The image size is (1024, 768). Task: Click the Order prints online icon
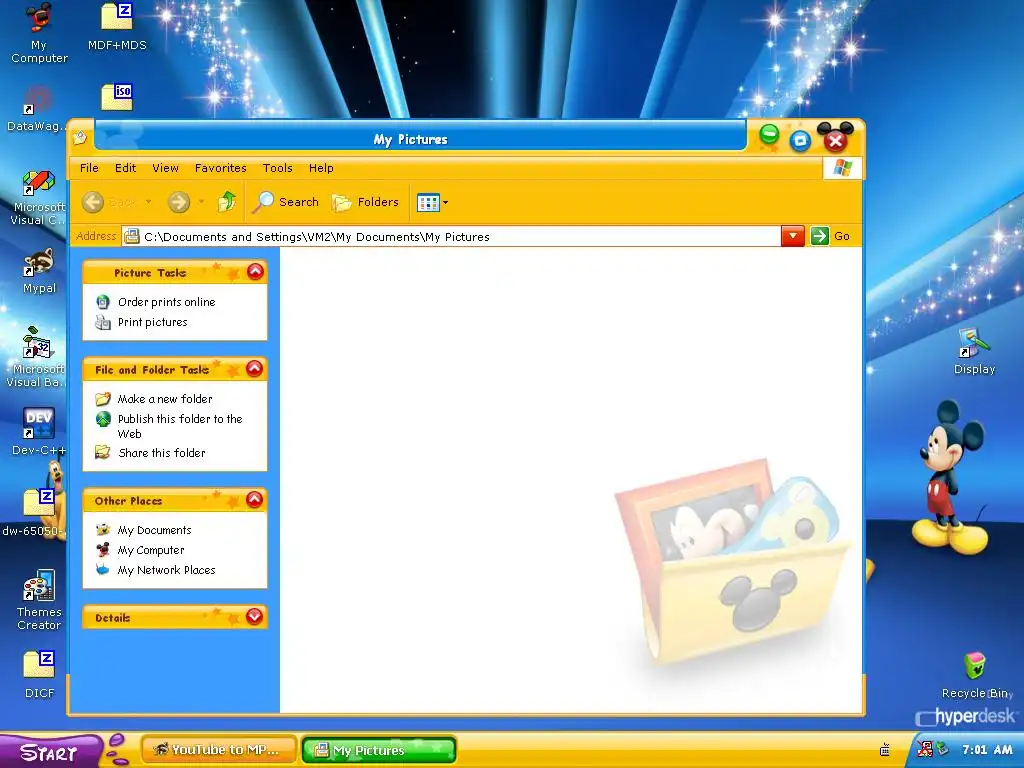(x=103, y=302)
